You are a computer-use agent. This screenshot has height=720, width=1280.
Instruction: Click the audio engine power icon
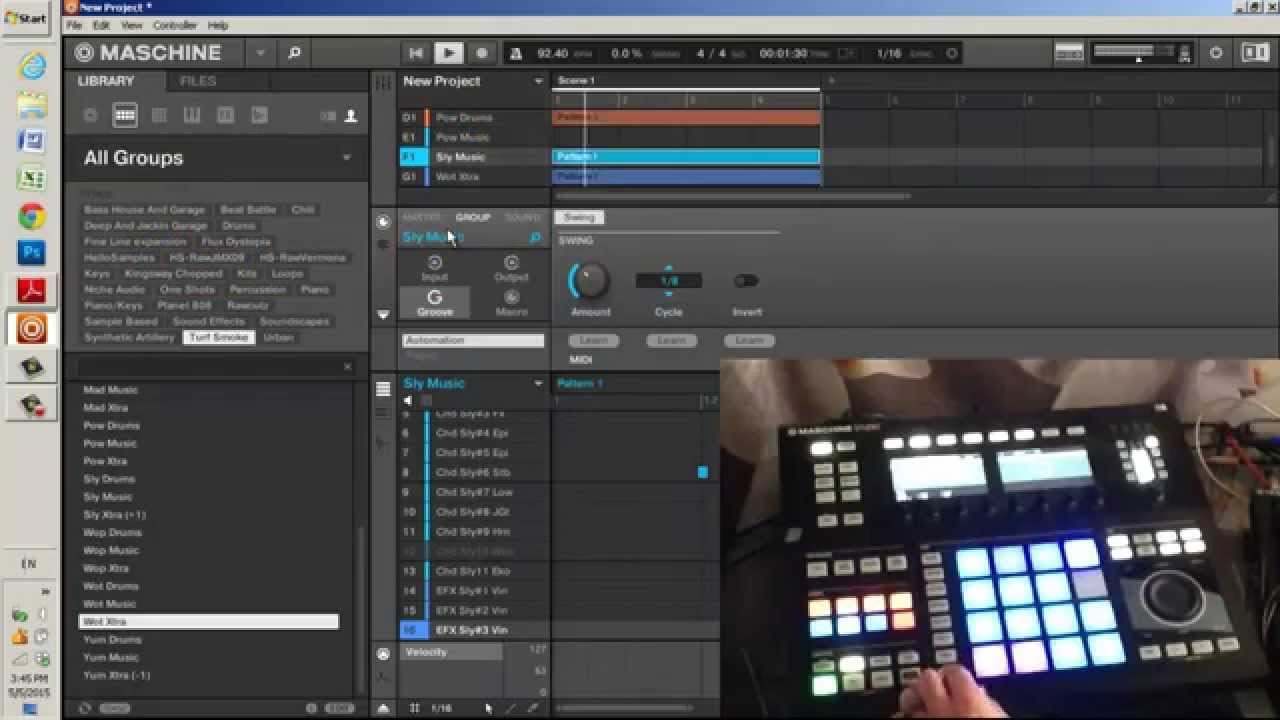tap(1216, 53)
